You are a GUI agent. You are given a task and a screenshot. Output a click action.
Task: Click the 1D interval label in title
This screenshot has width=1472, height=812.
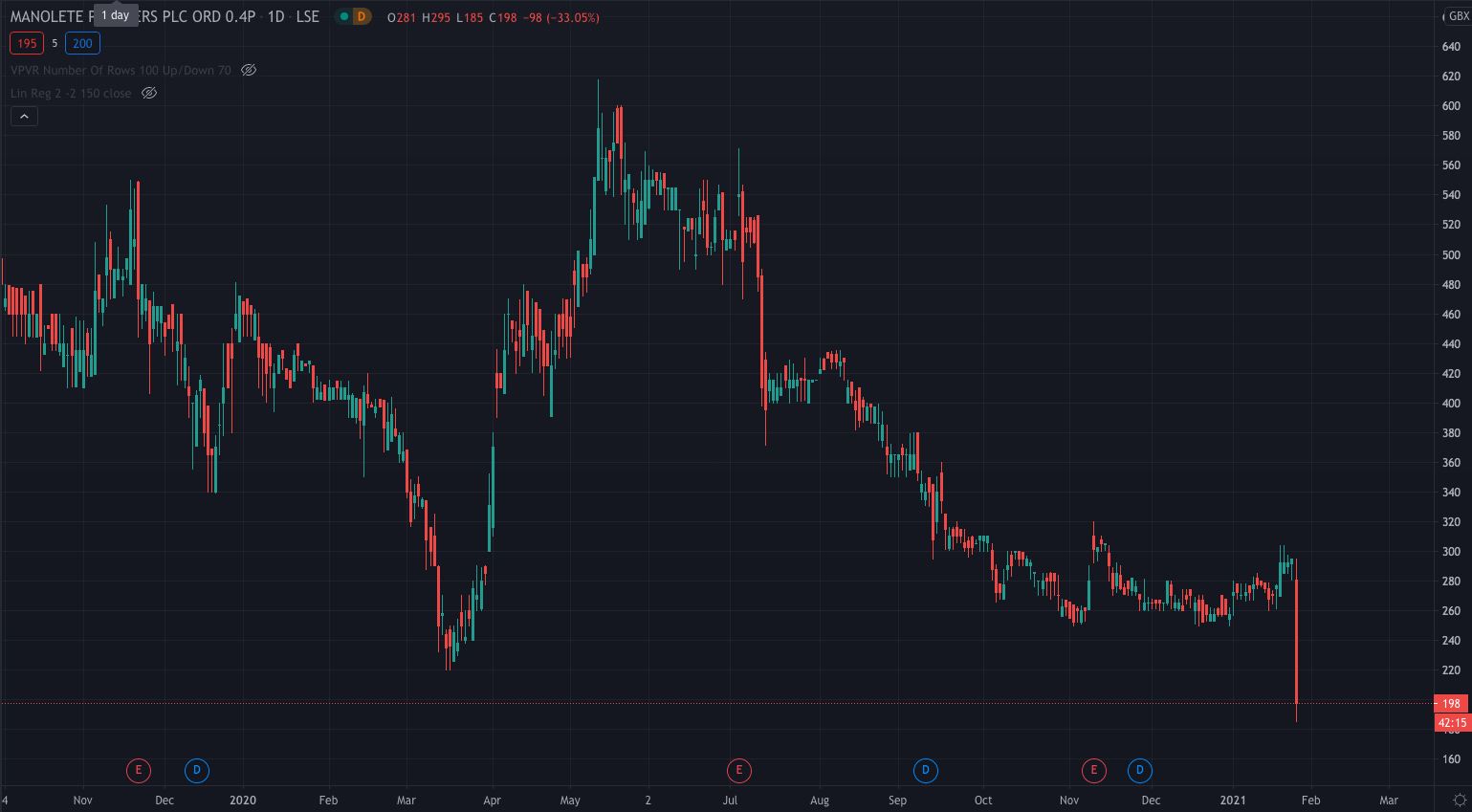tap(275, 16)
